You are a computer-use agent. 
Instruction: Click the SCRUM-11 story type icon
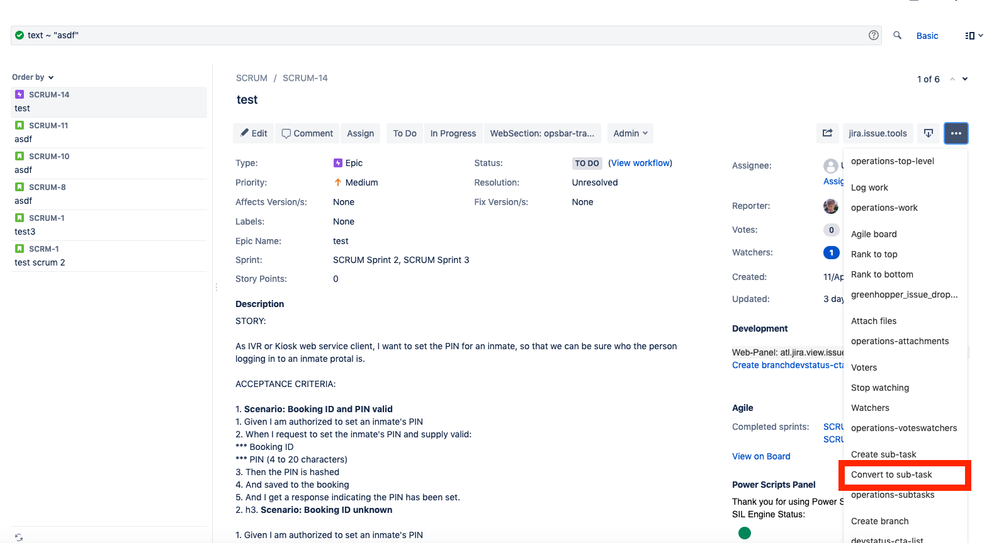(x=20, y=125)
